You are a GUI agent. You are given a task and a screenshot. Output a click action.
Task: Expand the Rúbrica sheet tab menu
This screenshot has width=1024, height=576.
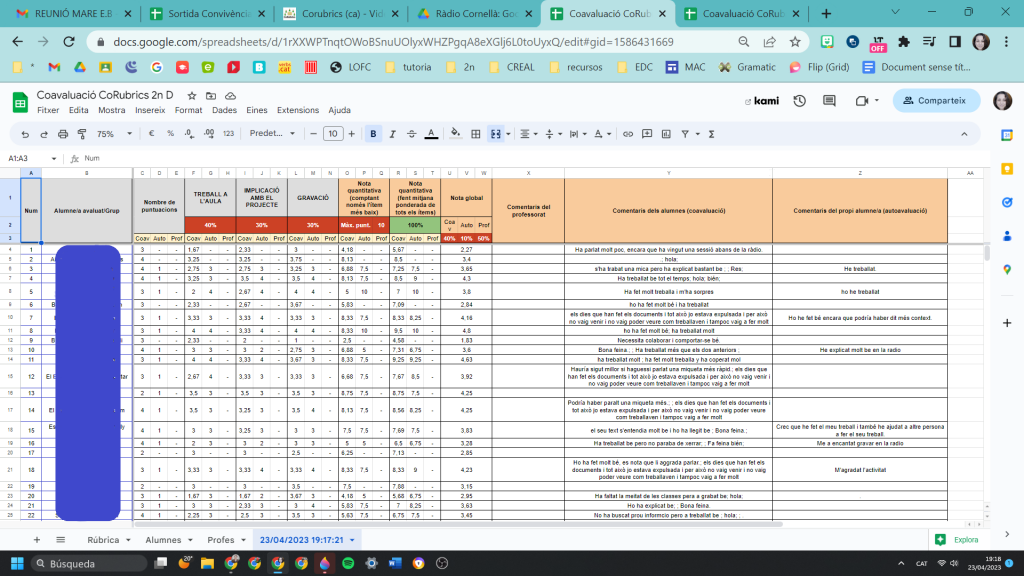pyautogui.click(x=129, y=540)
